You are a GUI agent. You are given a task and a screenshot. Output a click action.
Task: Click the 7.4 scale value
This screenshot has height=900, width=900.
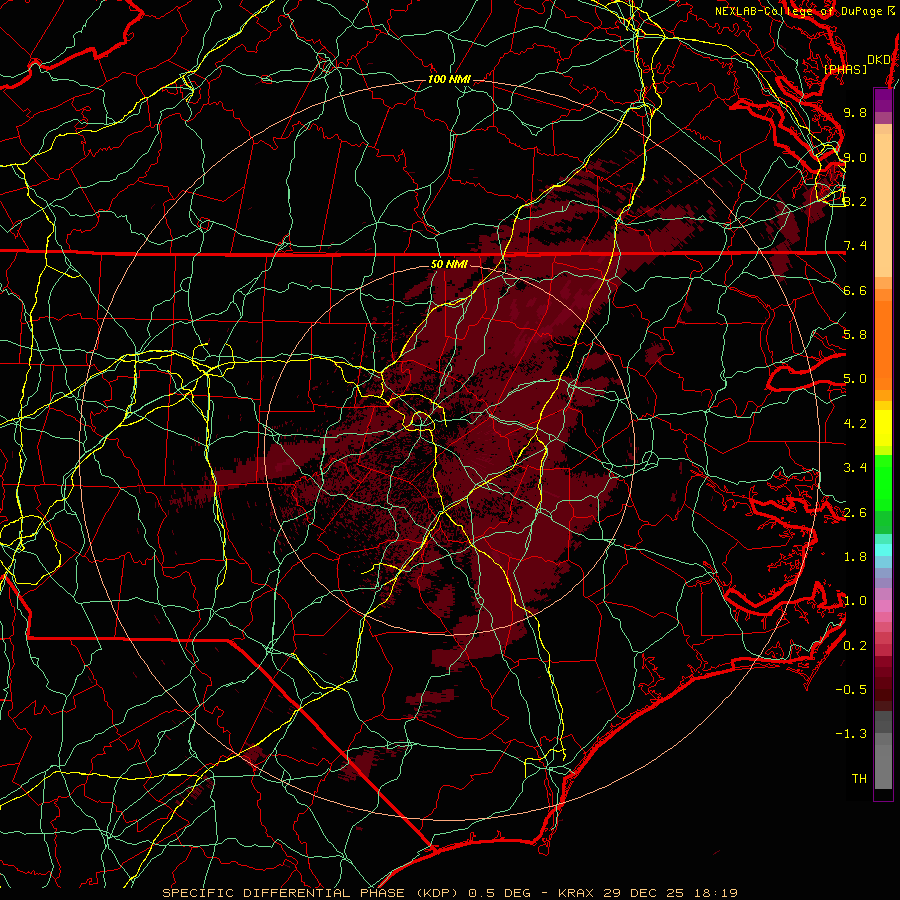[855, 246]
